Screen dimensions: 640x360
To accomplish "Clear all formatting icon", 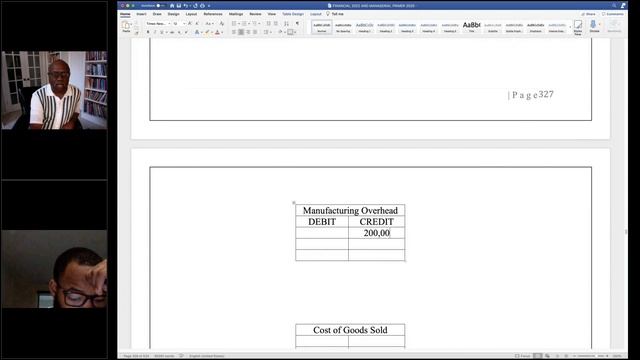I will (222, 23).
